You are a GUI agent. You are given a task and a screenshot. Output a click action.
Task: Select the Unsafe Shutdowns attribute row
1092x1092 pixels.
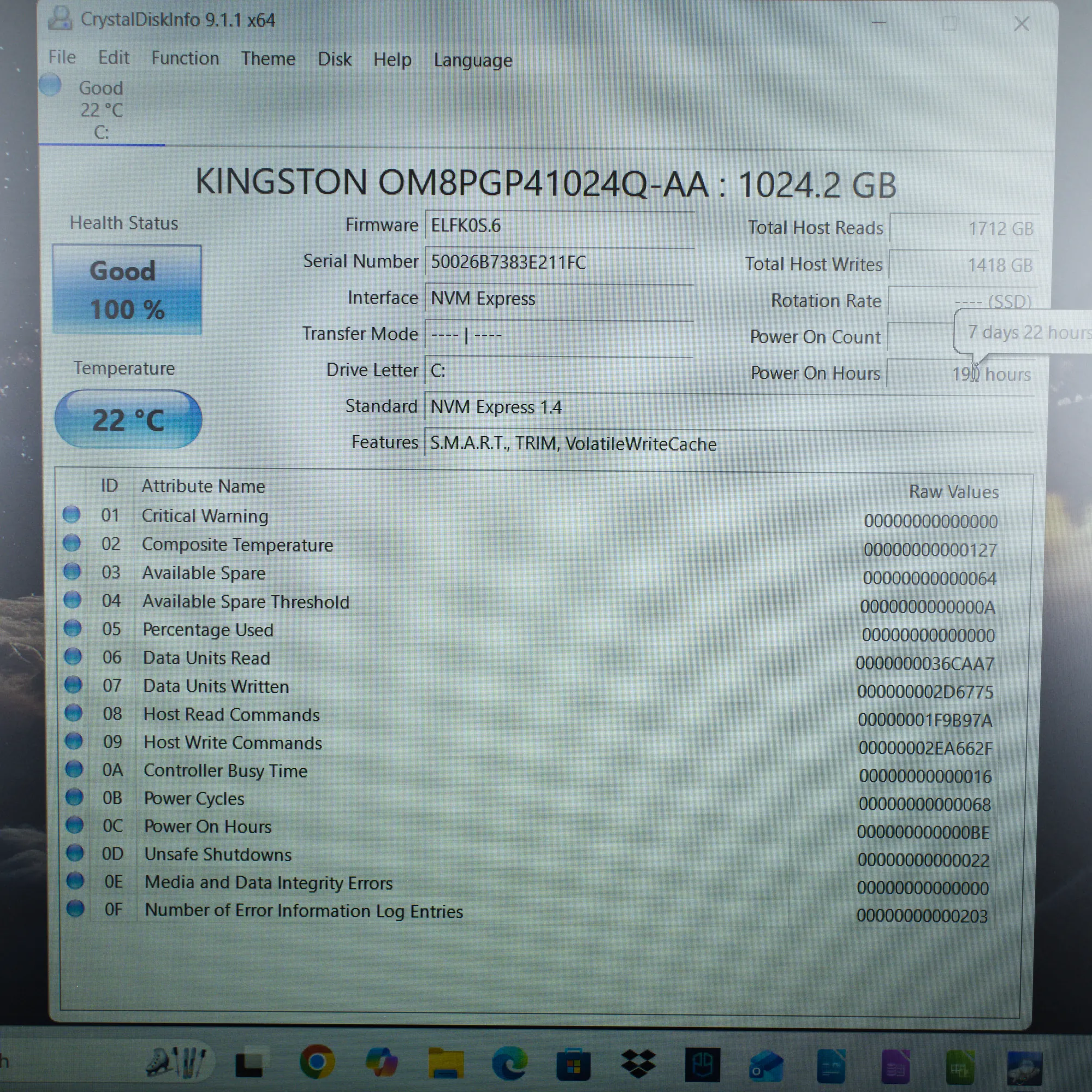tap(218, 854)
